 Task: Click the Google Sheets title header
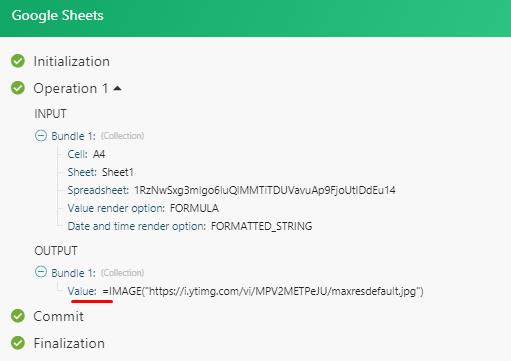coord(57,16)
